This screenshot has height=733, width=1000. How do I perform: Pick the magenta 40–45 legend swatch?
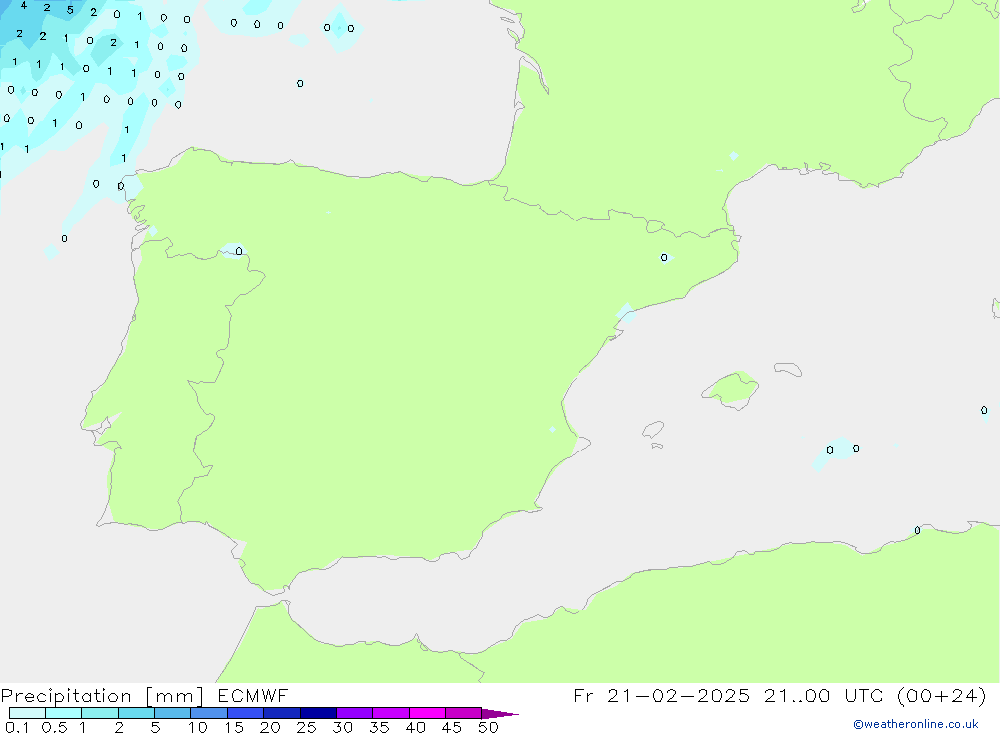[427, 713]
